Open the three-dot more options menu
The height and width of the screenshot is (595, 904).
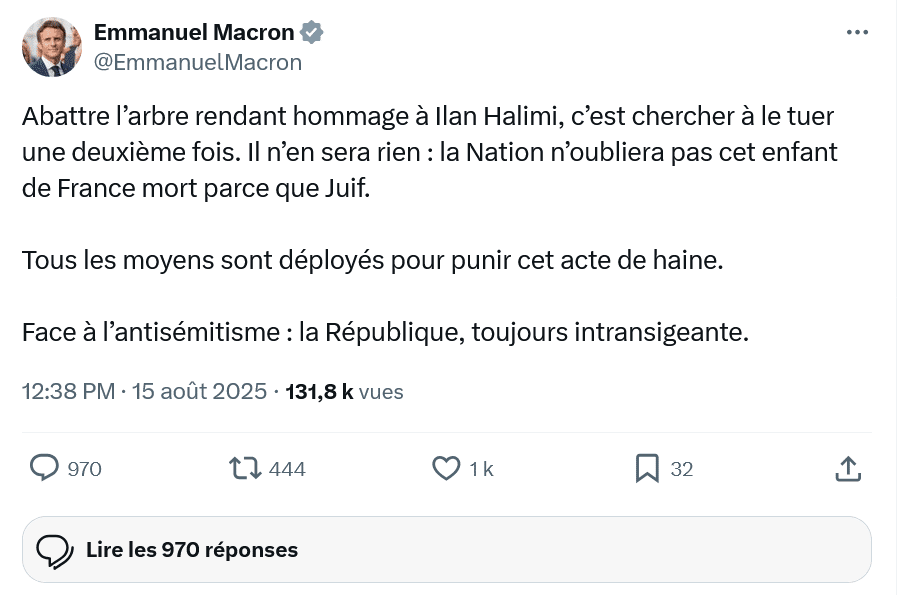(x=857, y=32)
